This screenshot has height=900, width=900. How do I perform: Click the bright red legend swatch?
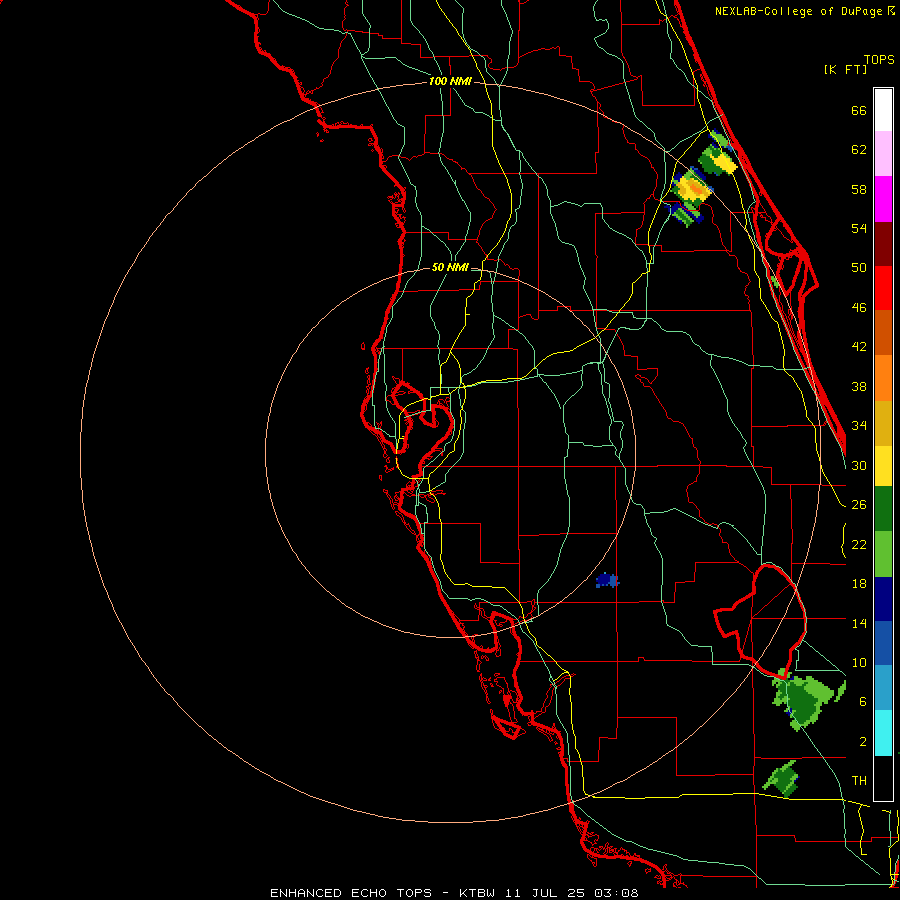click(x=883, y=288)
